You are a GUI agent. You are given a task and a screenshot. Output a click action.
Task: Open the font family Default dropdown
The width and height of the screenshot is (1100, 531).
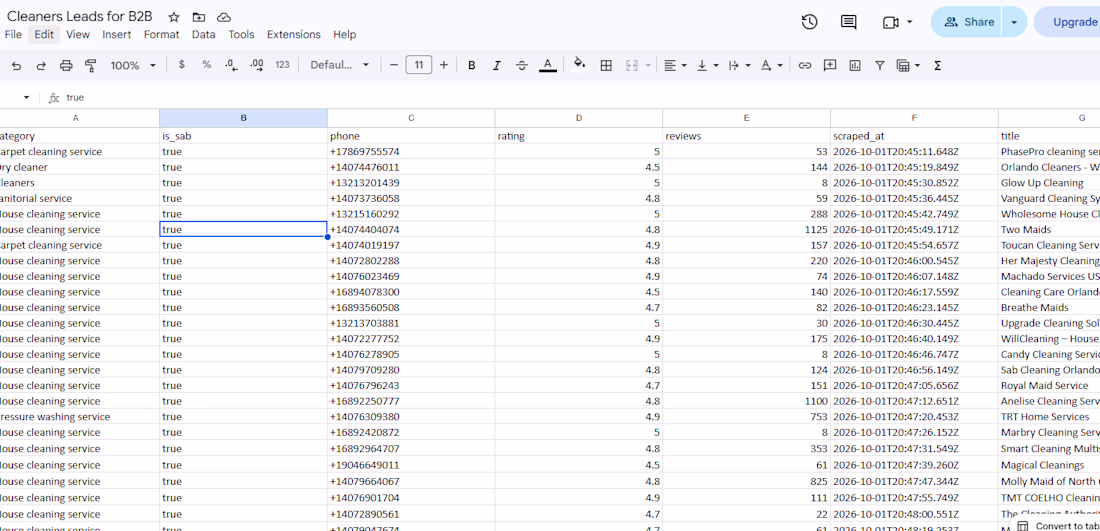pyautogui.click(x=340, y=65)
